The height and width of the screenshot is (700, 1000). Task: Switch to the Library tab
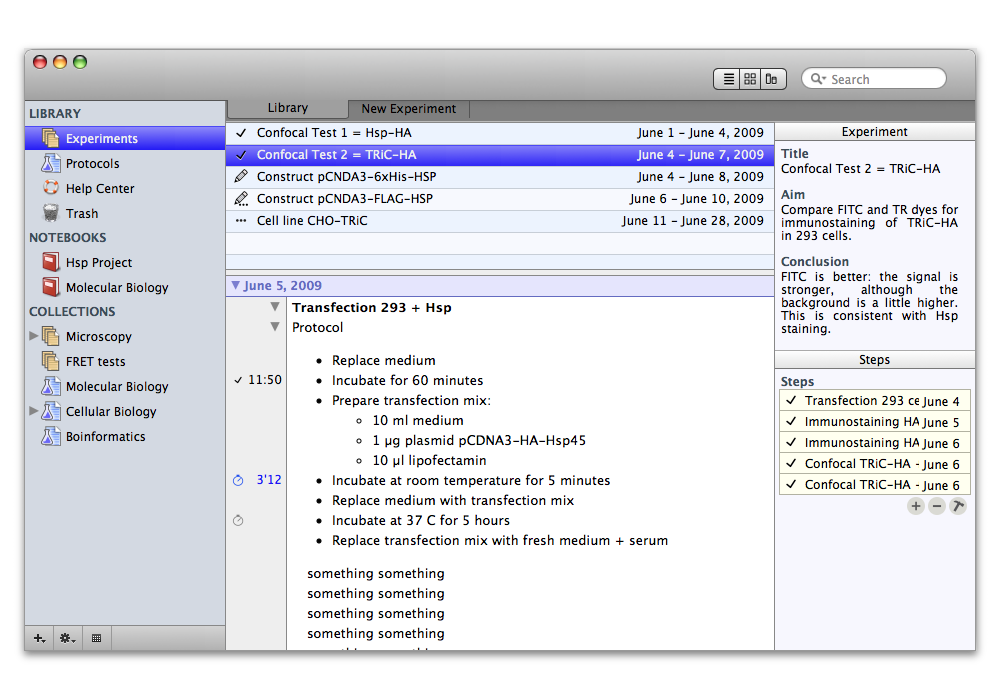pos(288,108)
